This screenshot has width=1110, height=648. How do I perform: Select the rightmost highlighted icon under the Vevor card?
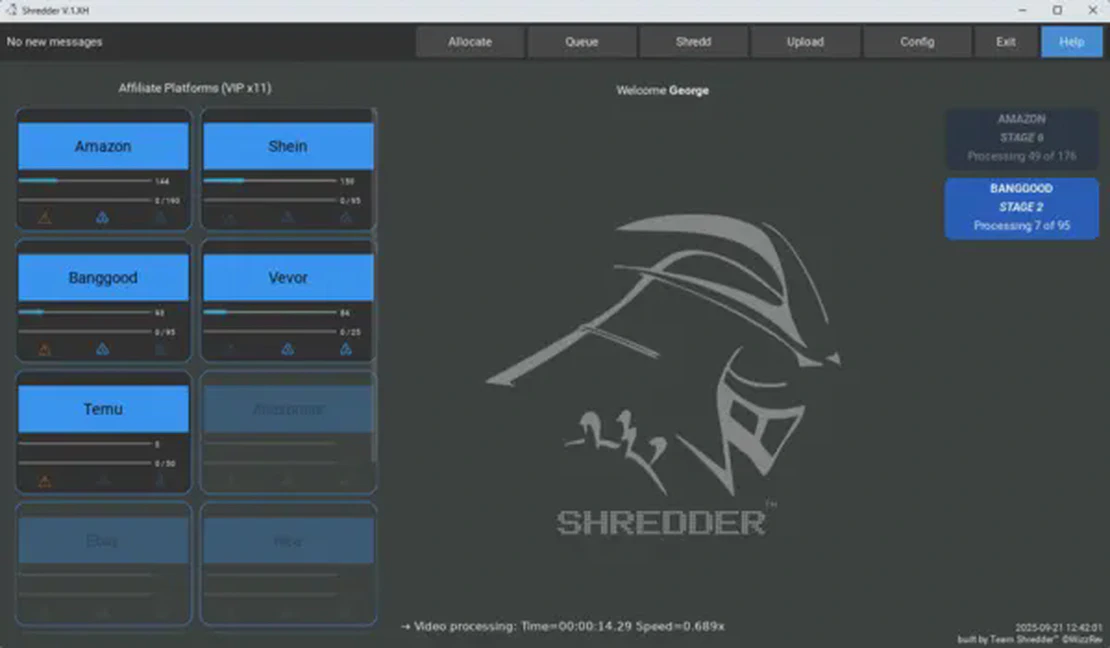tap(347, 349)
